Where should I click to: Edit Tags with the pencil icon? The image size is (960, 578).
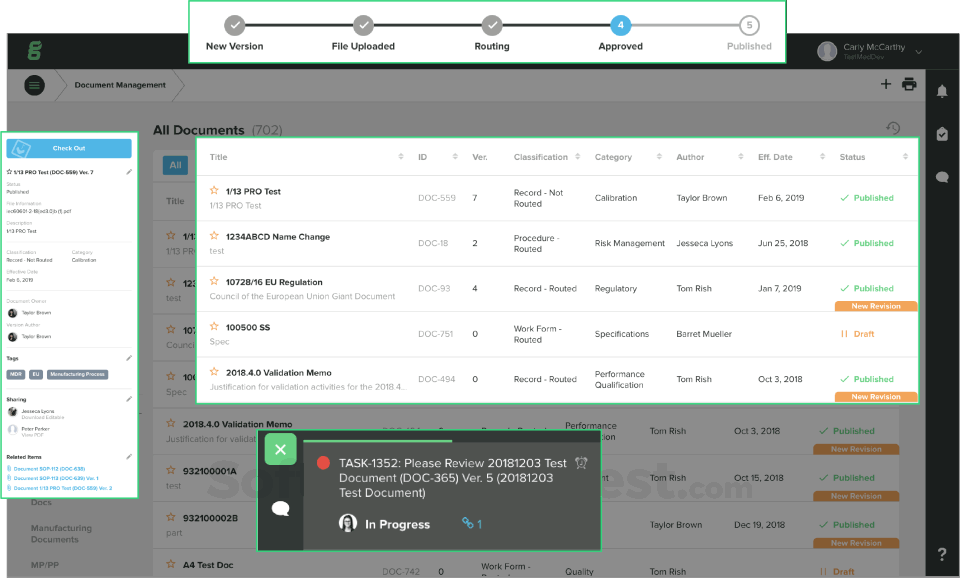pos(129,358)
